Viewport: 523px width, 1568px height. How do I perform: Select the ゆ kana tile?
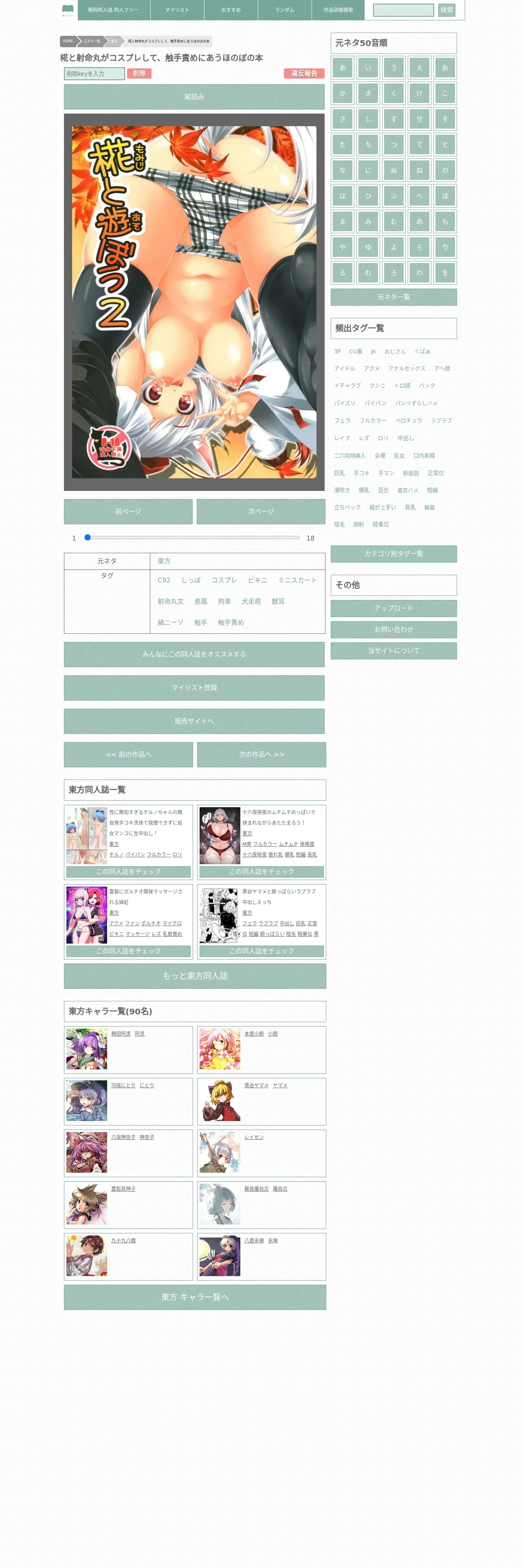[368, 247]
